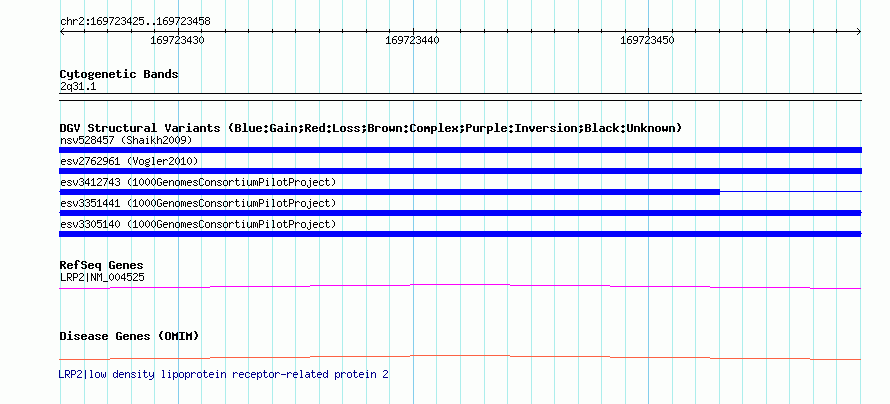The image size is (890, 404).
Task: Open variant esv3351441 label
Action: (198, 203)
